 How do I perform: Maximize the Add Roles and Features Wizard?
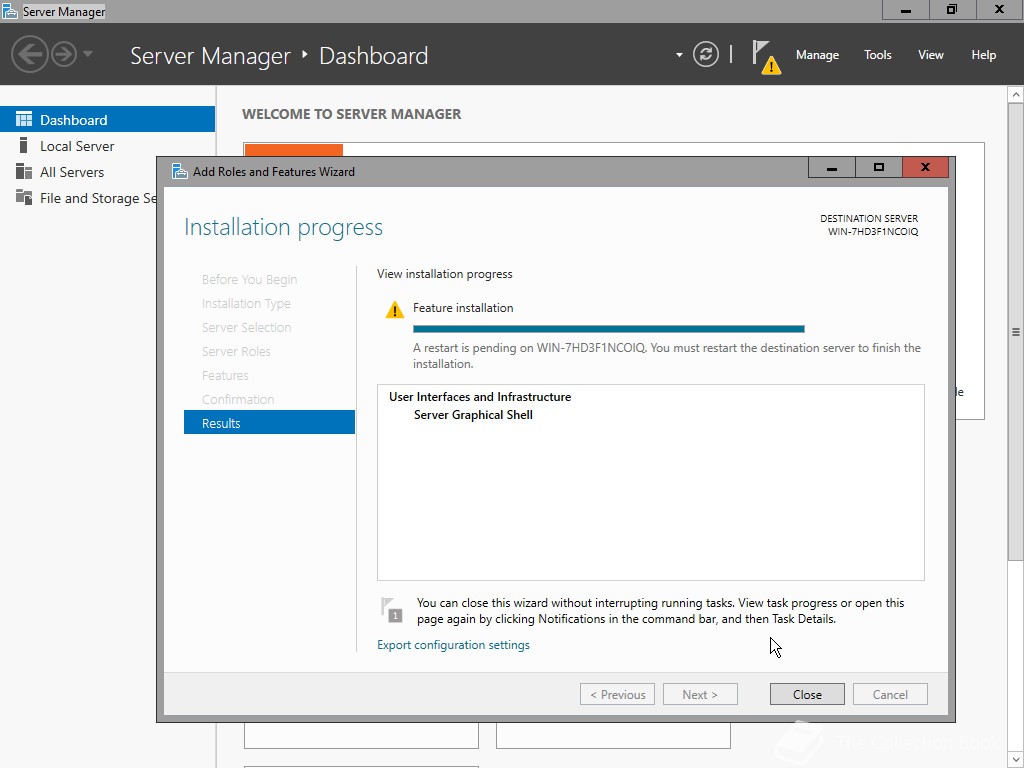(x=878, y=168)
